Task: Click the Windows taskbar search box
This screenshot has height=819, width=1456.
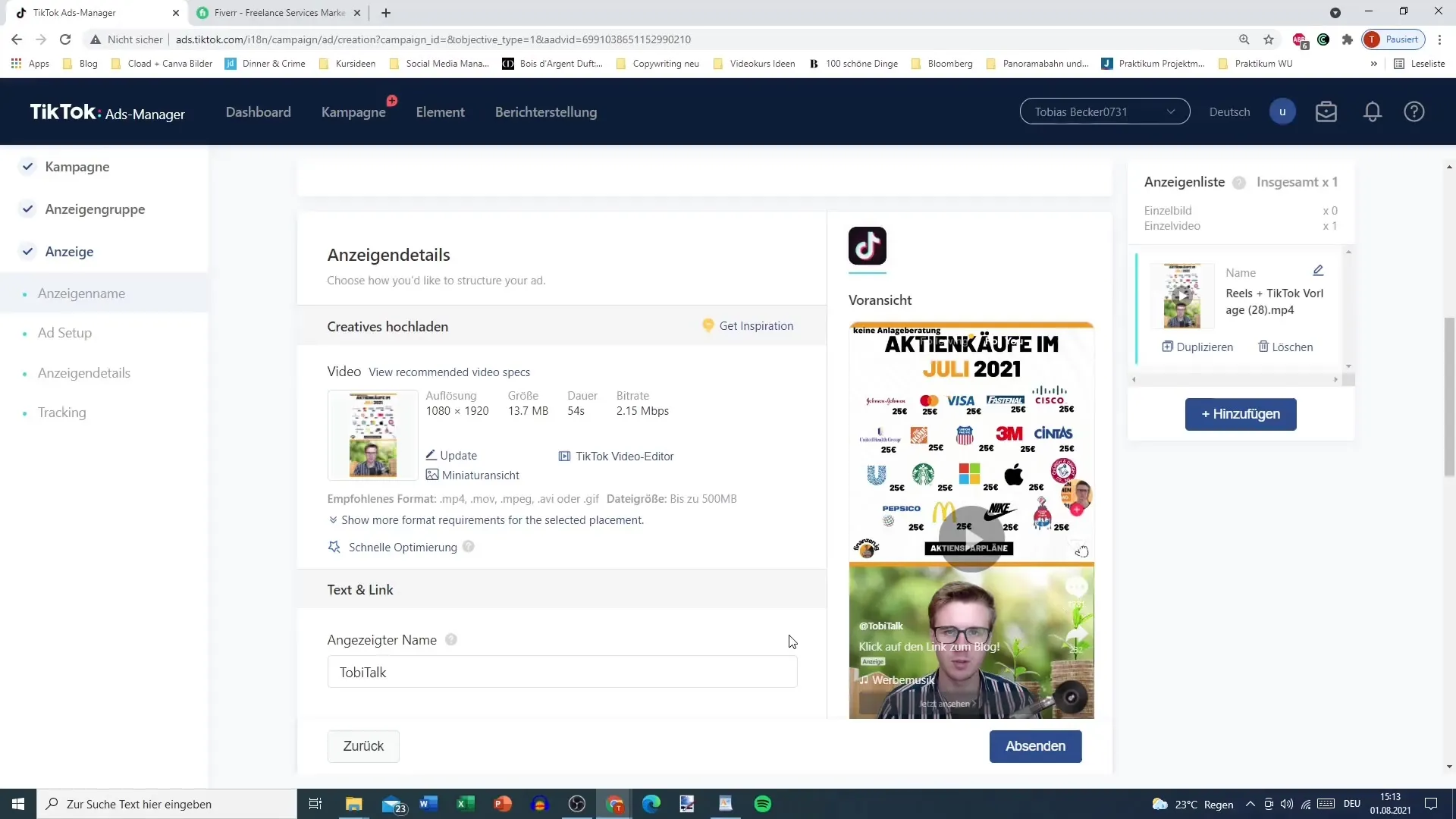Action: (167, 804)
